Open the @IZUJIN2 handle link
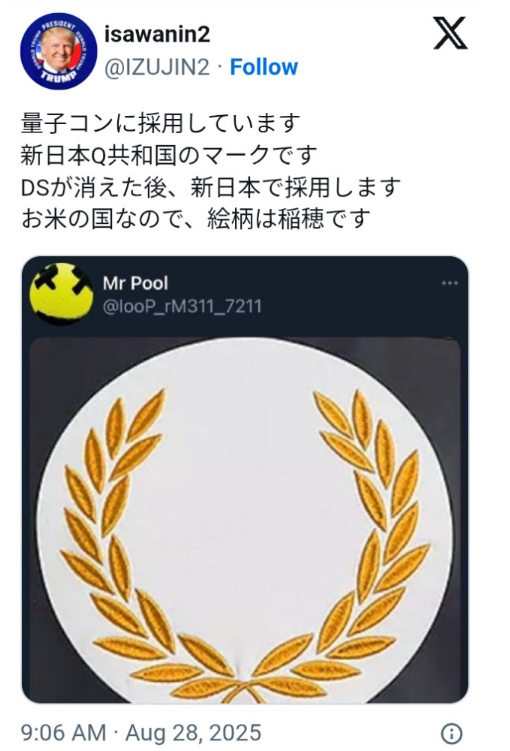 [157, 68]
